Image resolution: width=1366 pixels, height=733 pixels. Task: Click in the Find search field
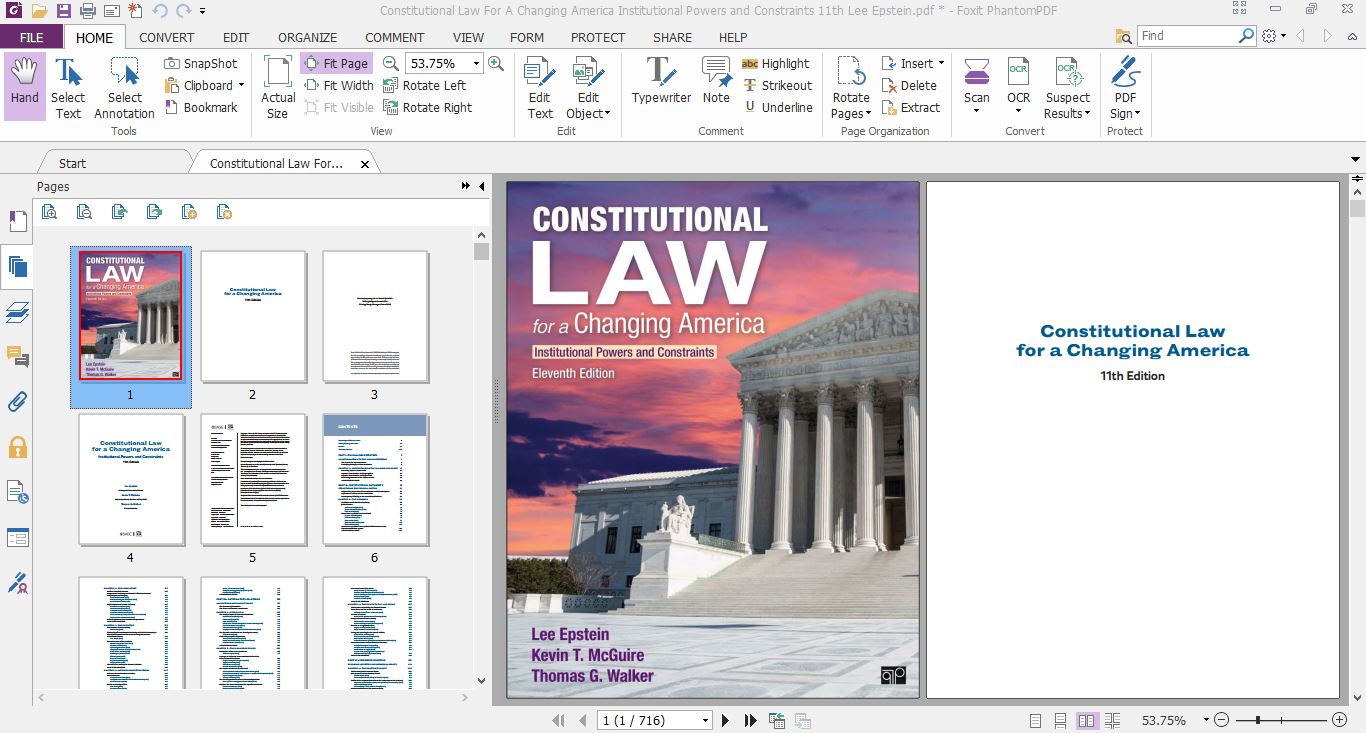coord(1188,36)
